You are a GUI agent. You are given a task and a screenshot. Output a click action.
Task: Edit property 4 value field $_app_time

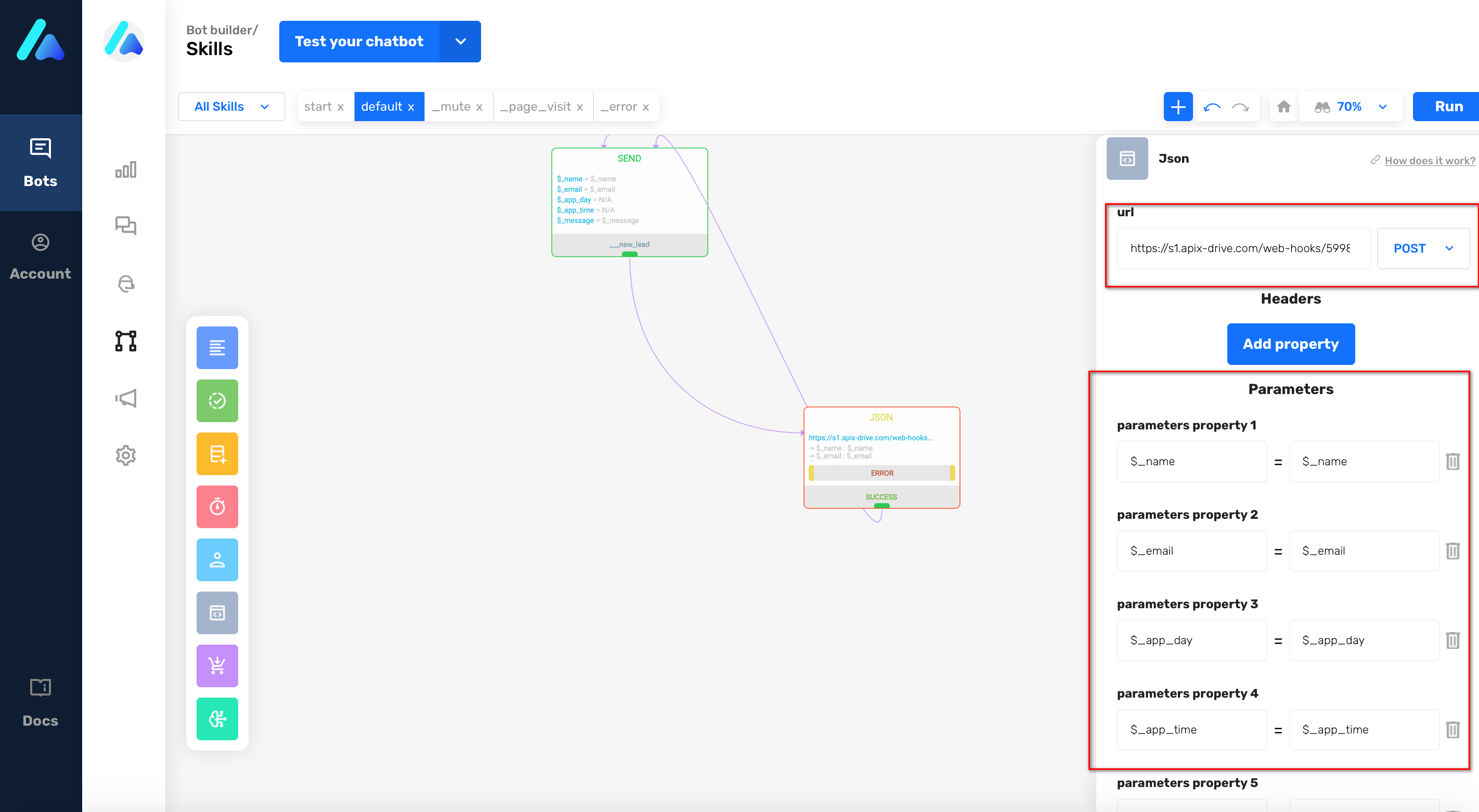click(x=1364, y=730)
